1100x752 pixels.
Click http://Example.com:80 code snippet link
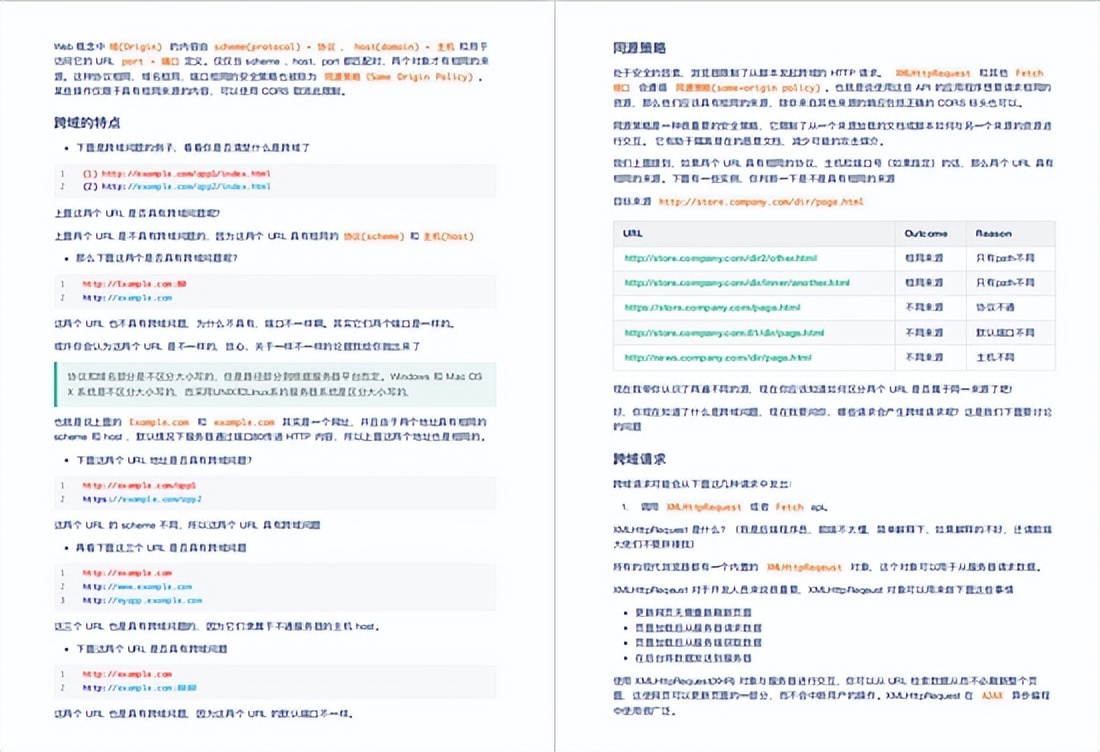pos(133,283)
